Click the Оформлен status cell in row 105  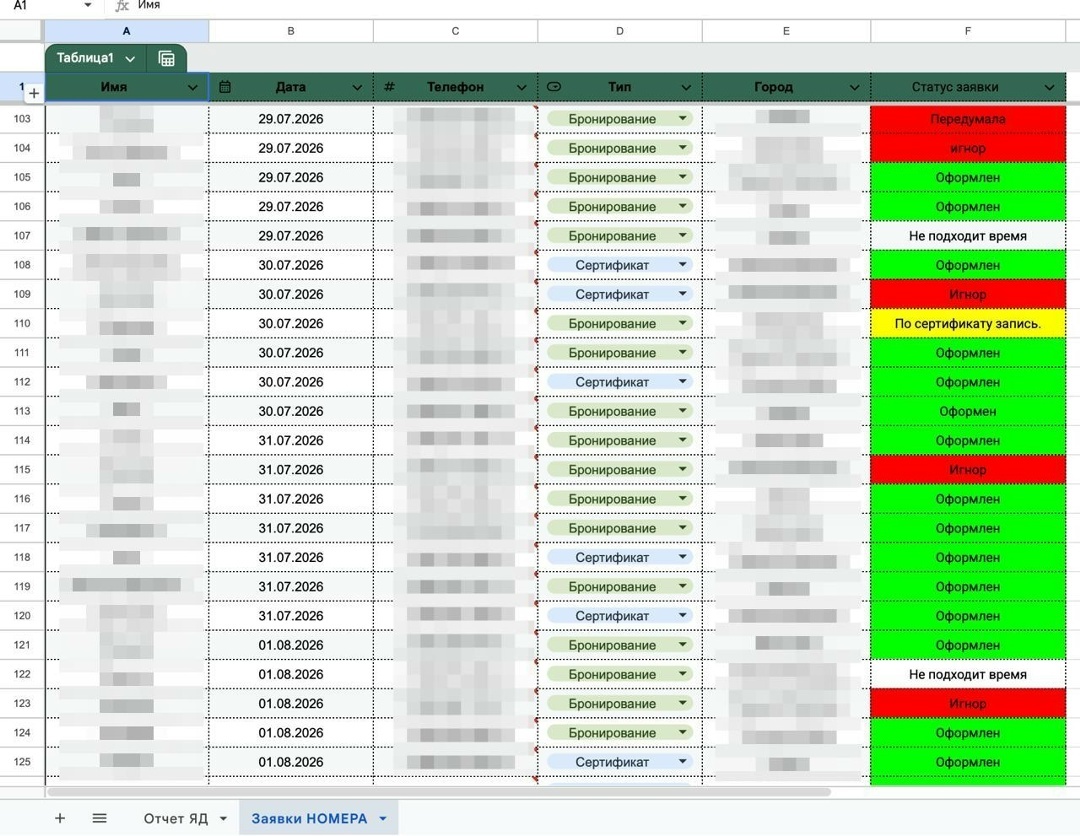tap(968, 178)
